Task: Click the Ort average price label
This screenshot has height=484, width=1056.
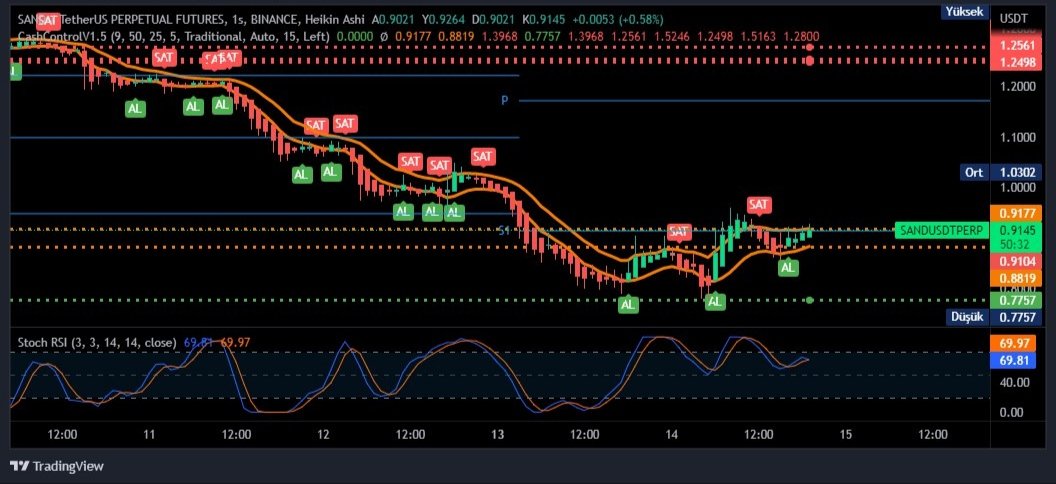Action: pos(975,172)
